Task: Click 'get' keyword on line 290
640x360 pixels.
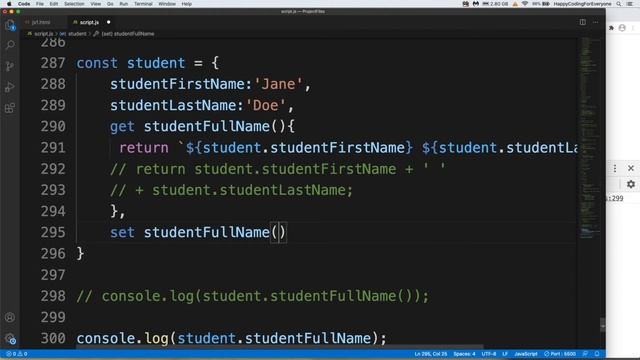Action: (x=122, y=127)
